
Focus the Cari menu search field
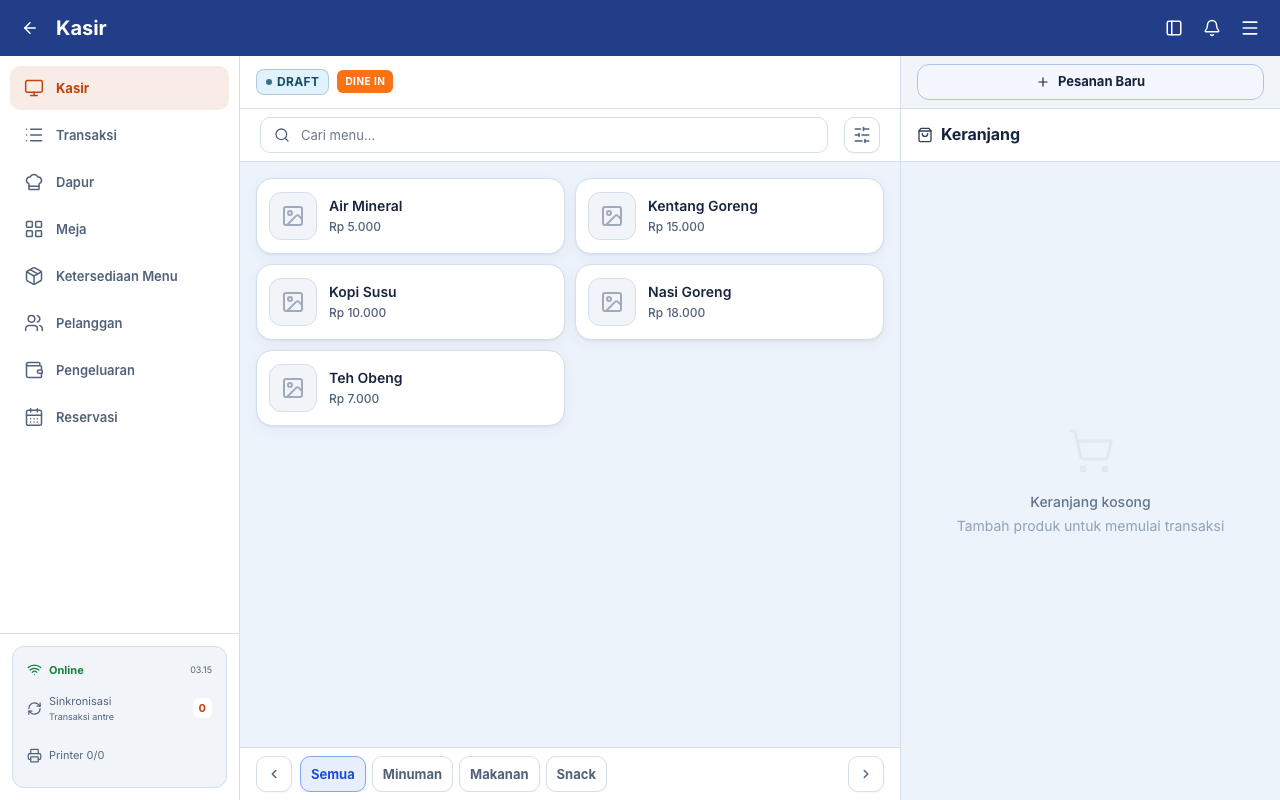[x=544, y=135]
